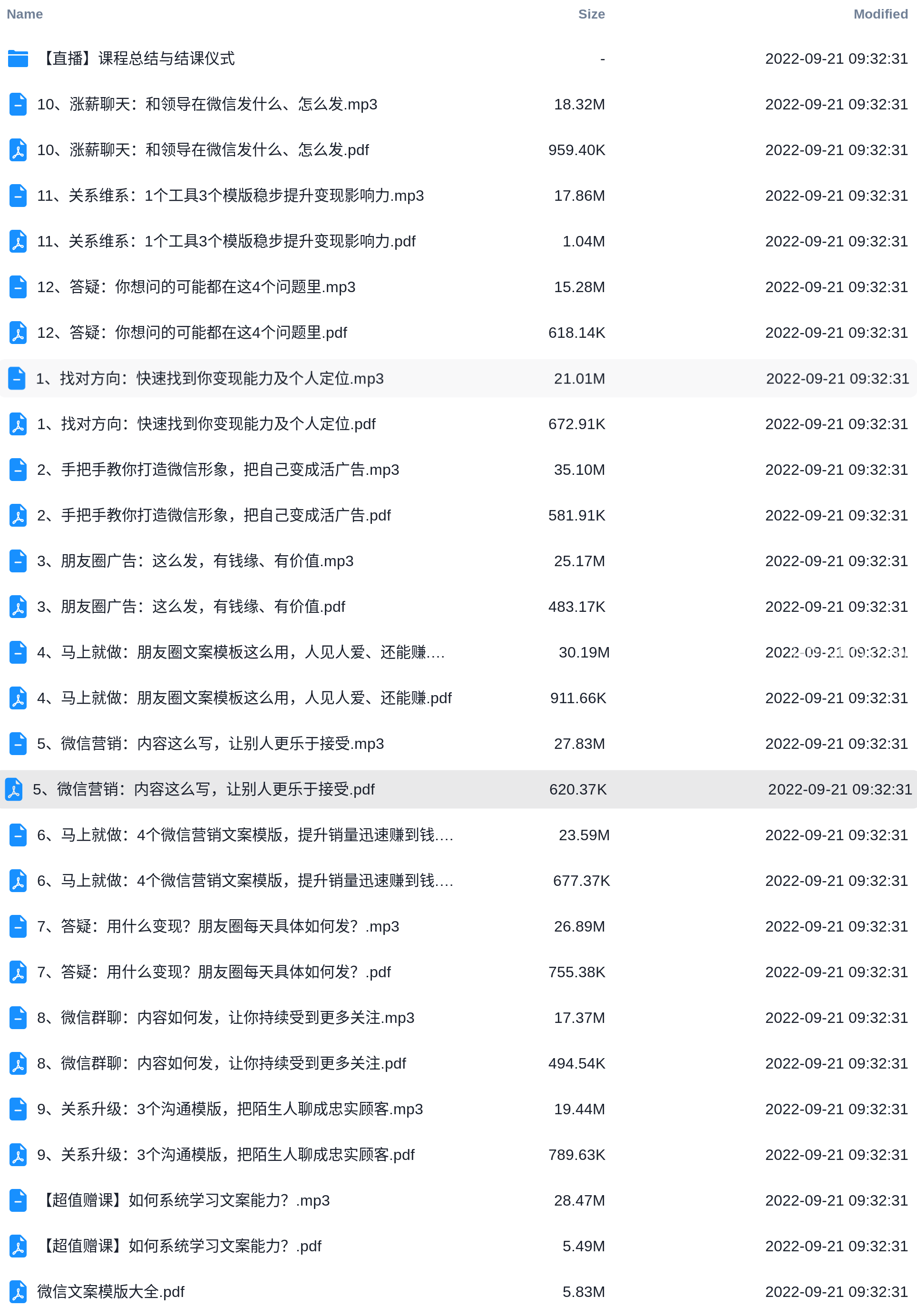
Task: Click the PDF icon for 2、手把手教你打造微信形象 pdf
Action: click(x=19, y=515)
